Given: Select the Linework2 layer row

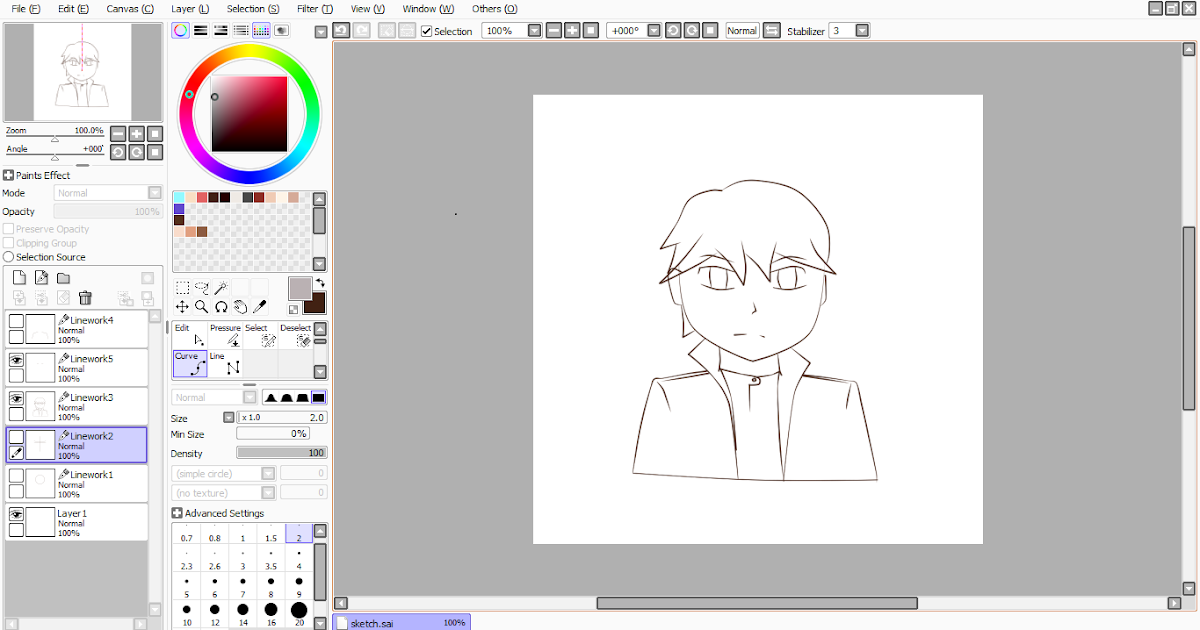Looking at the screenshot, I should pyautogui.click(x=76, y=445).
